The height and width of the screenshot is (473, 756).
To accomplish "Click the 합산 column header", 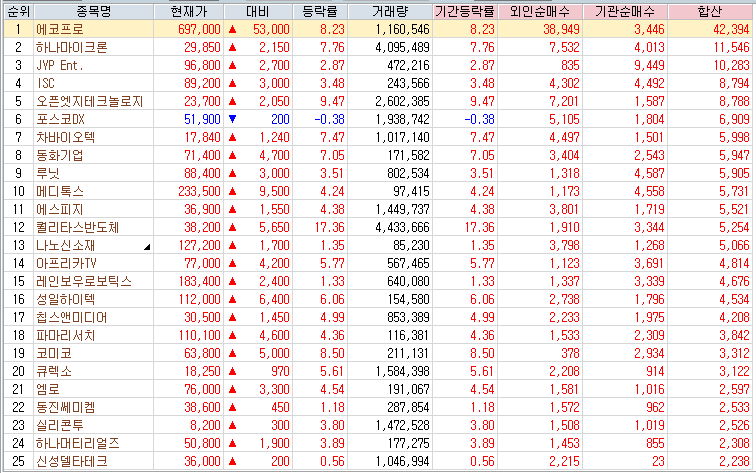I will click(710, 11).
